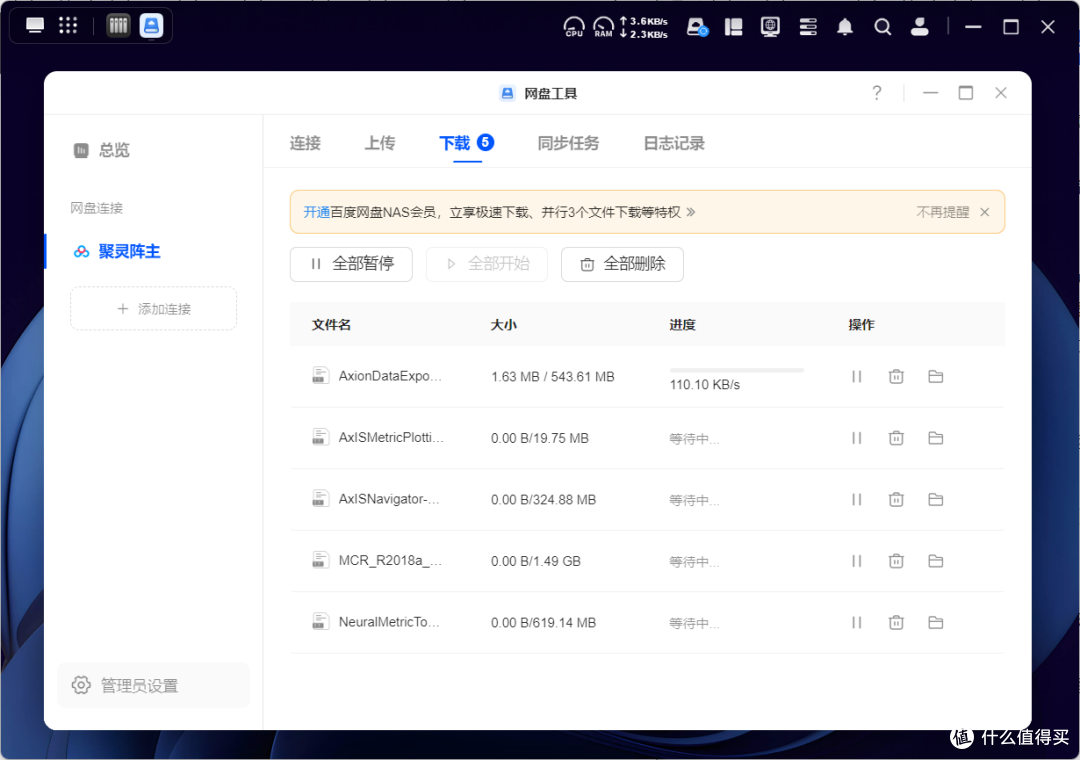
Task: Click the NeuralMetricTo file name
Action: coord(389,622)
